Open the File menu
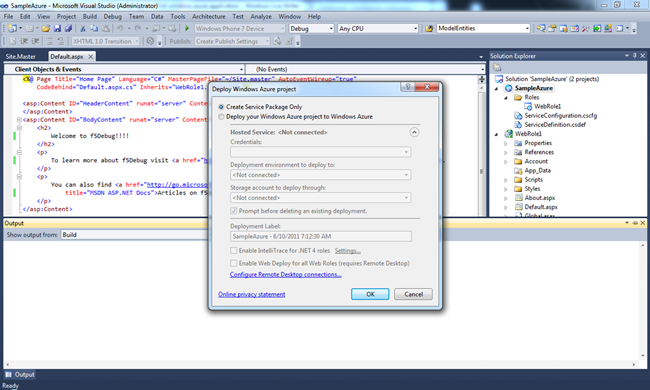650x390 pixels. pyautogui.click(x=9, y=17)
